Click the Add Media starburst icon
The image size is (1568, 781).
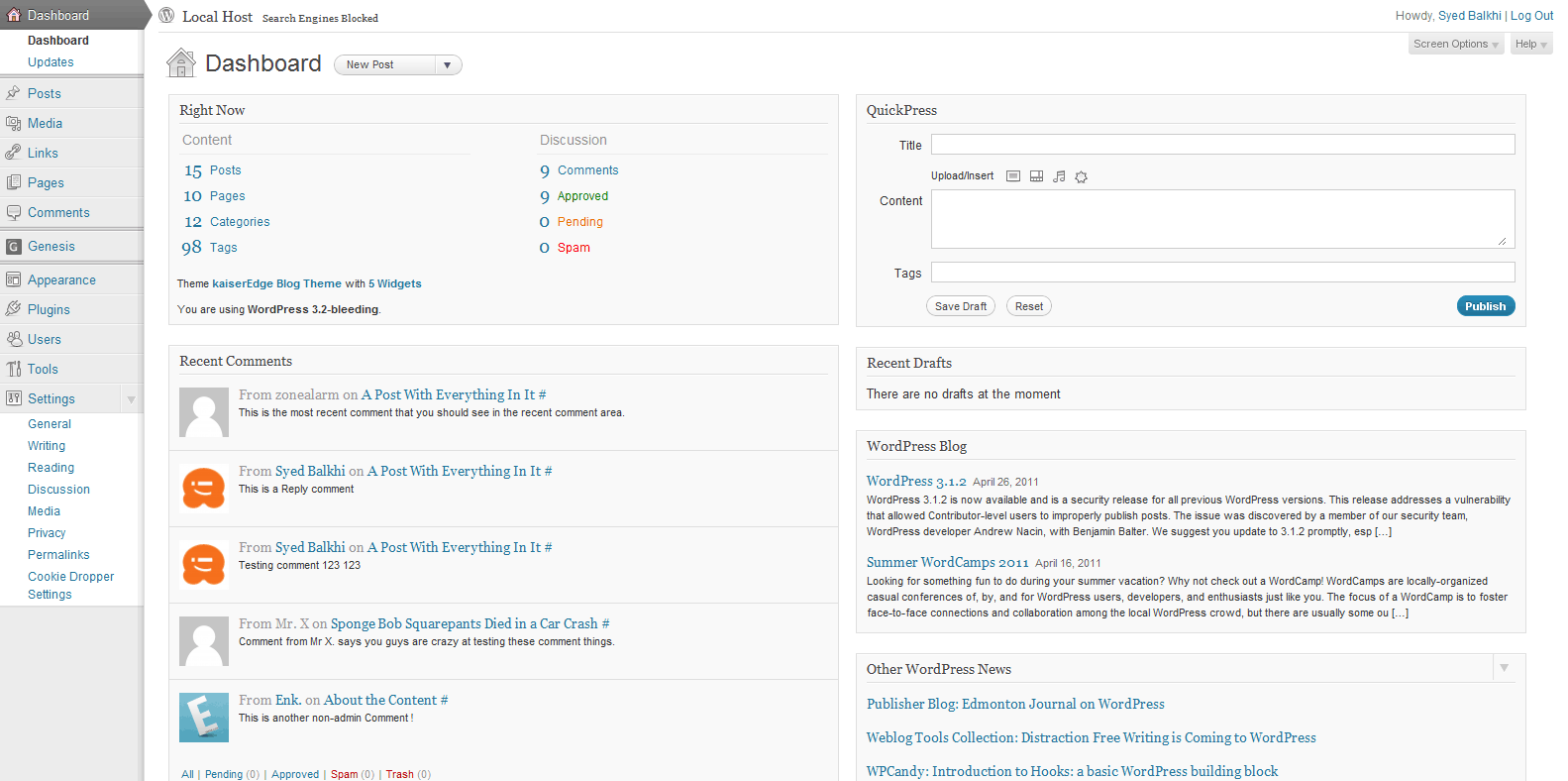(1082, 176)
